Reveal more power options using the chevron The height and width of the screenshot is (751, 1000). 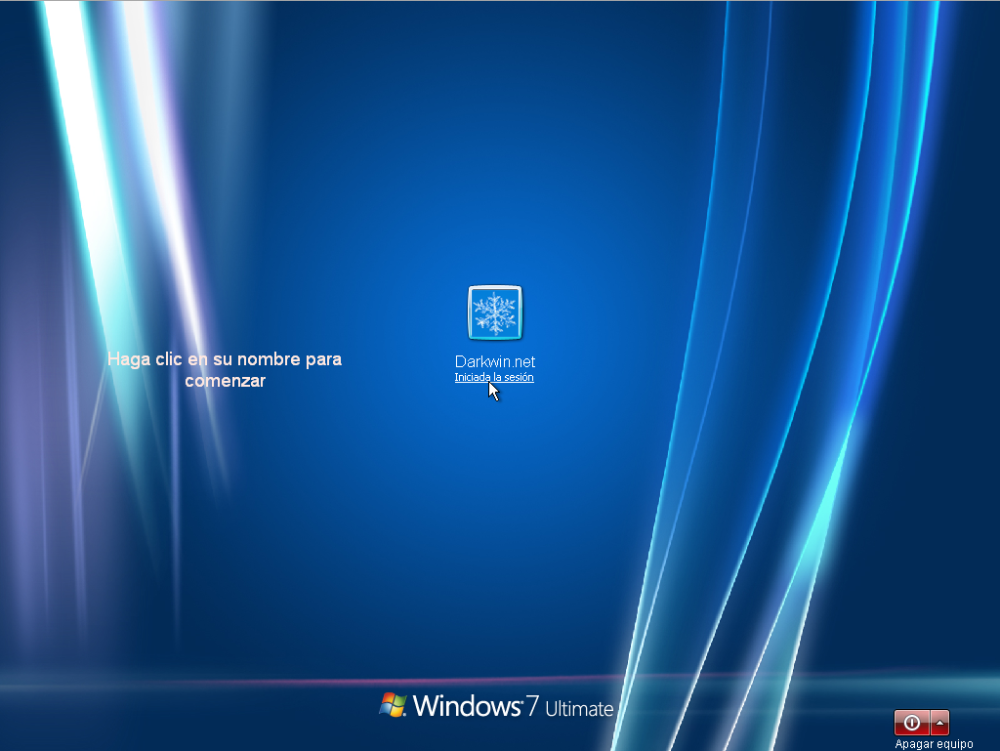pyautogui.click(x=940, y=722)
